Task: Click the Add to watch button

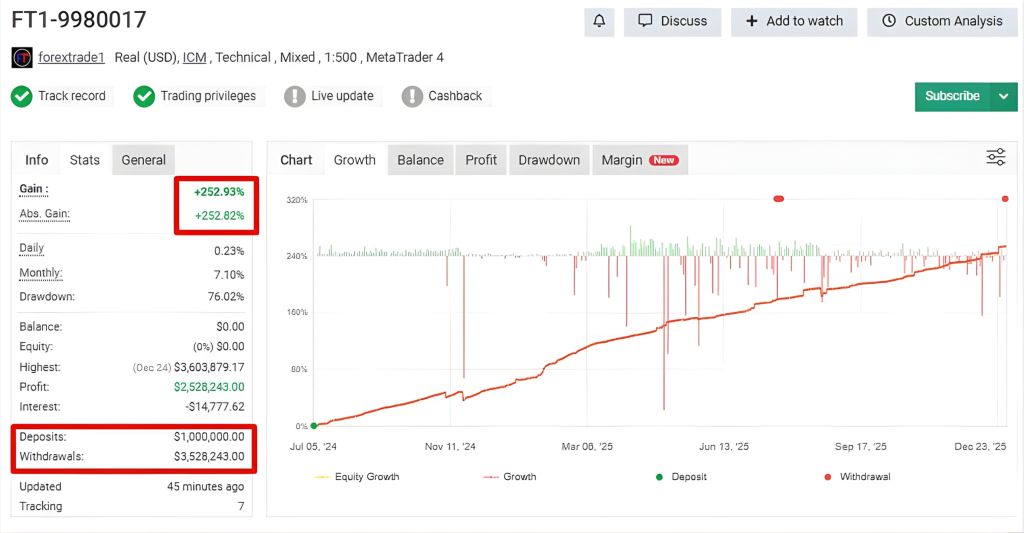Action: [x=794, y=21]
